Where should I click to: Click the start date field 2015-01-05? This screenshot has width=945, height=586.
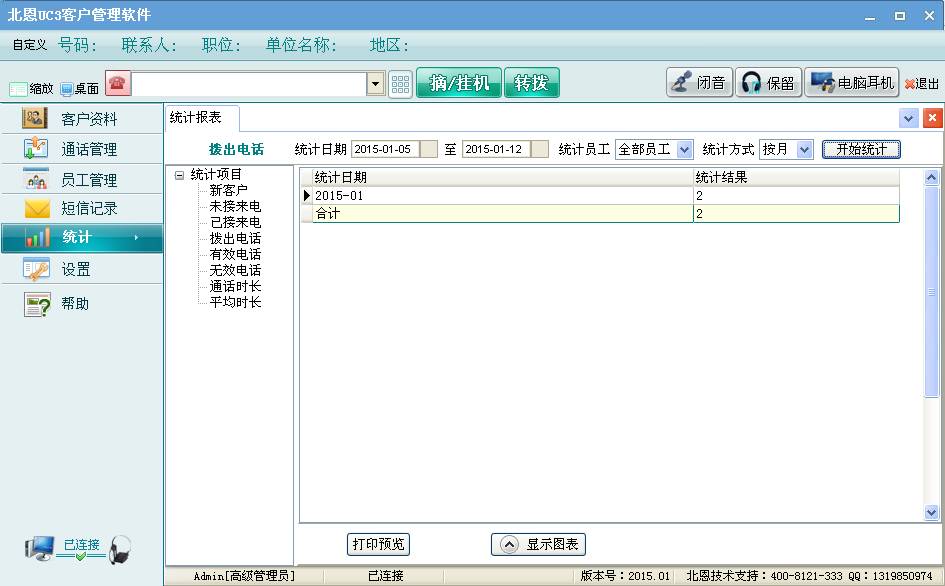[x=386, y=149]
